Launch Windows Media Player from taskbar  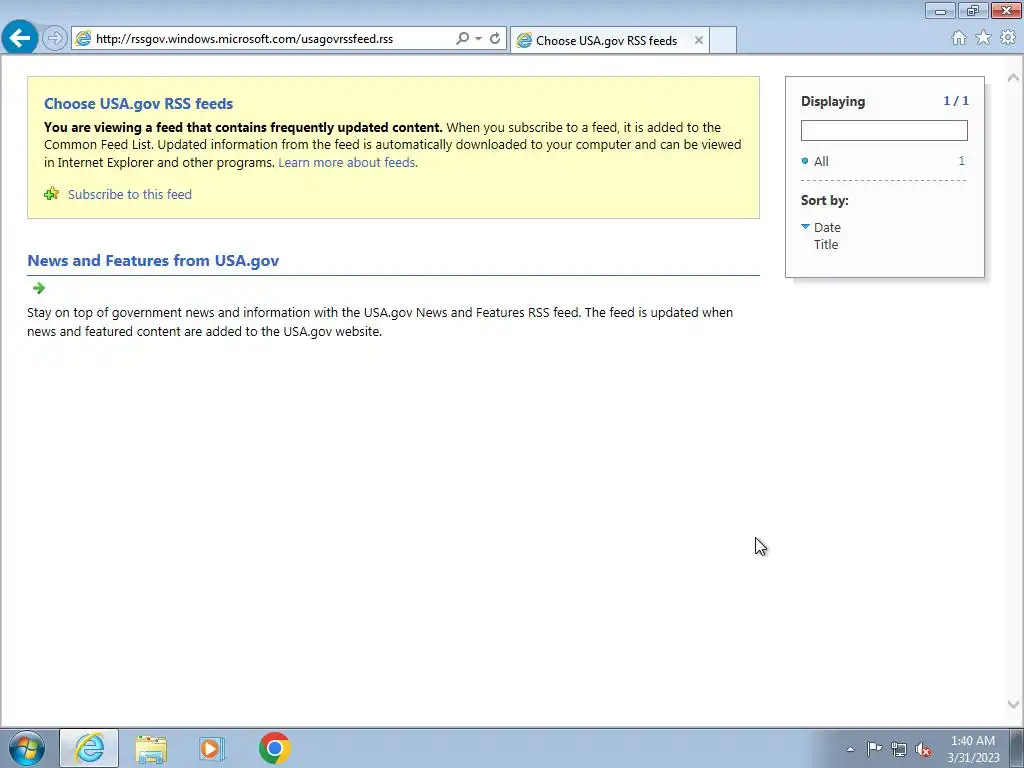point(212,748)
